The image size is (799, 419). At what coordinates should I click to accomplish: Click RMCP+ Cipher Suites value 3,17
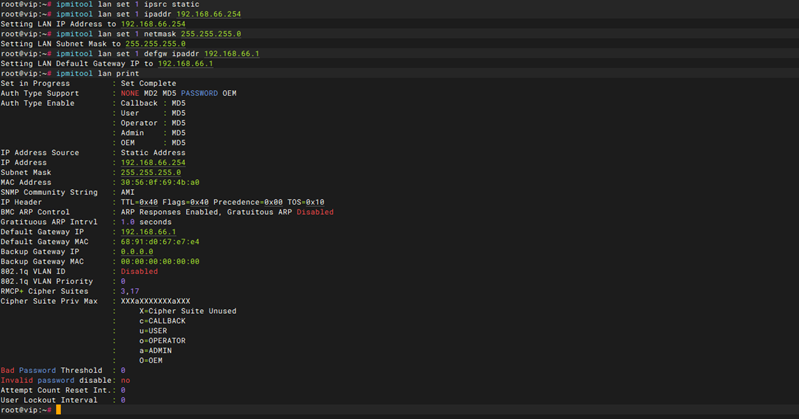(x=130, y=291)
